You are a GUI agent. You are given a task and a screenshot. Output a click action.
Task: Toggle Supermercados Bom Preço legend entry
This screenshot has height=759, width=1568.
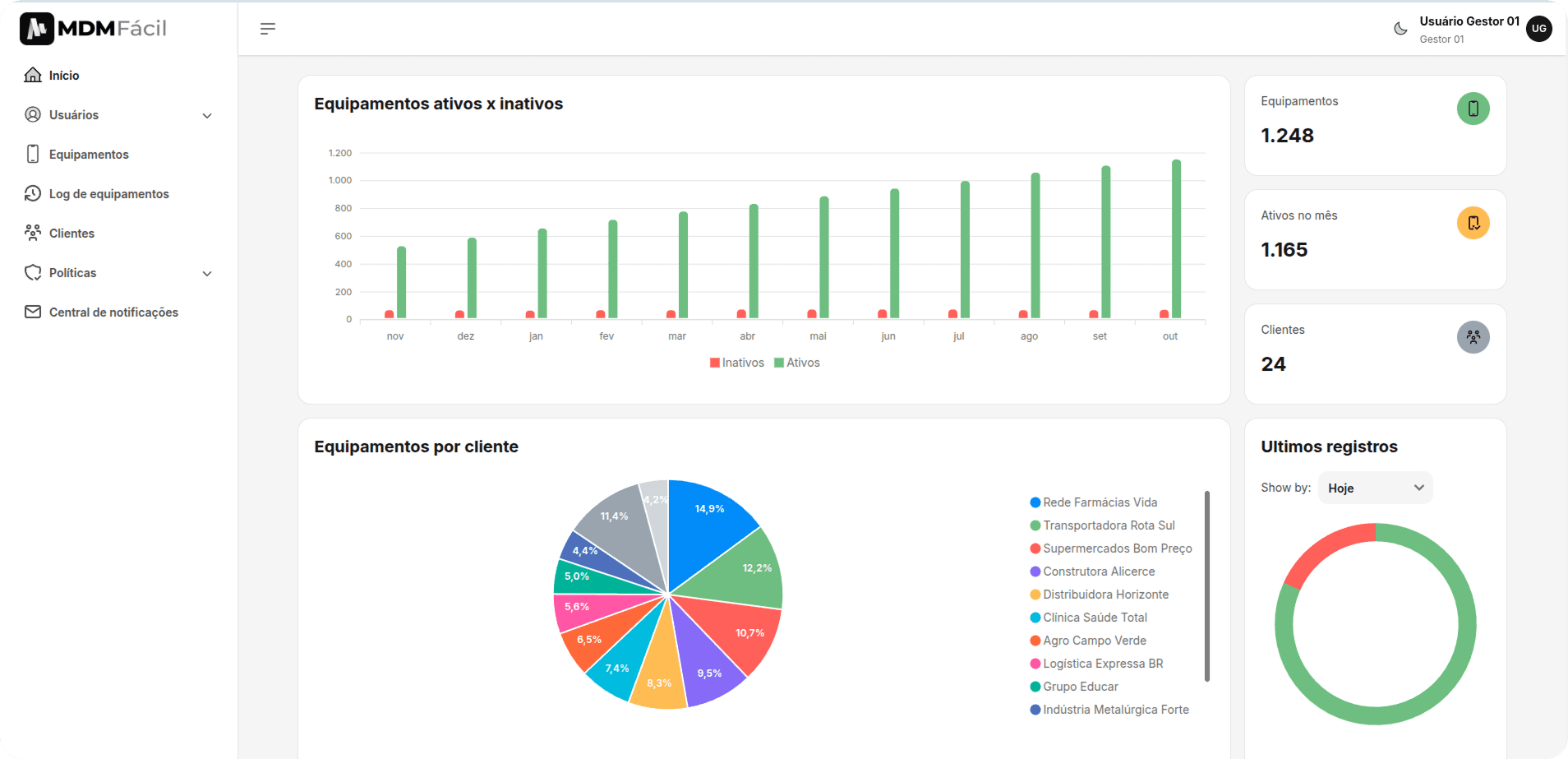1111,548
